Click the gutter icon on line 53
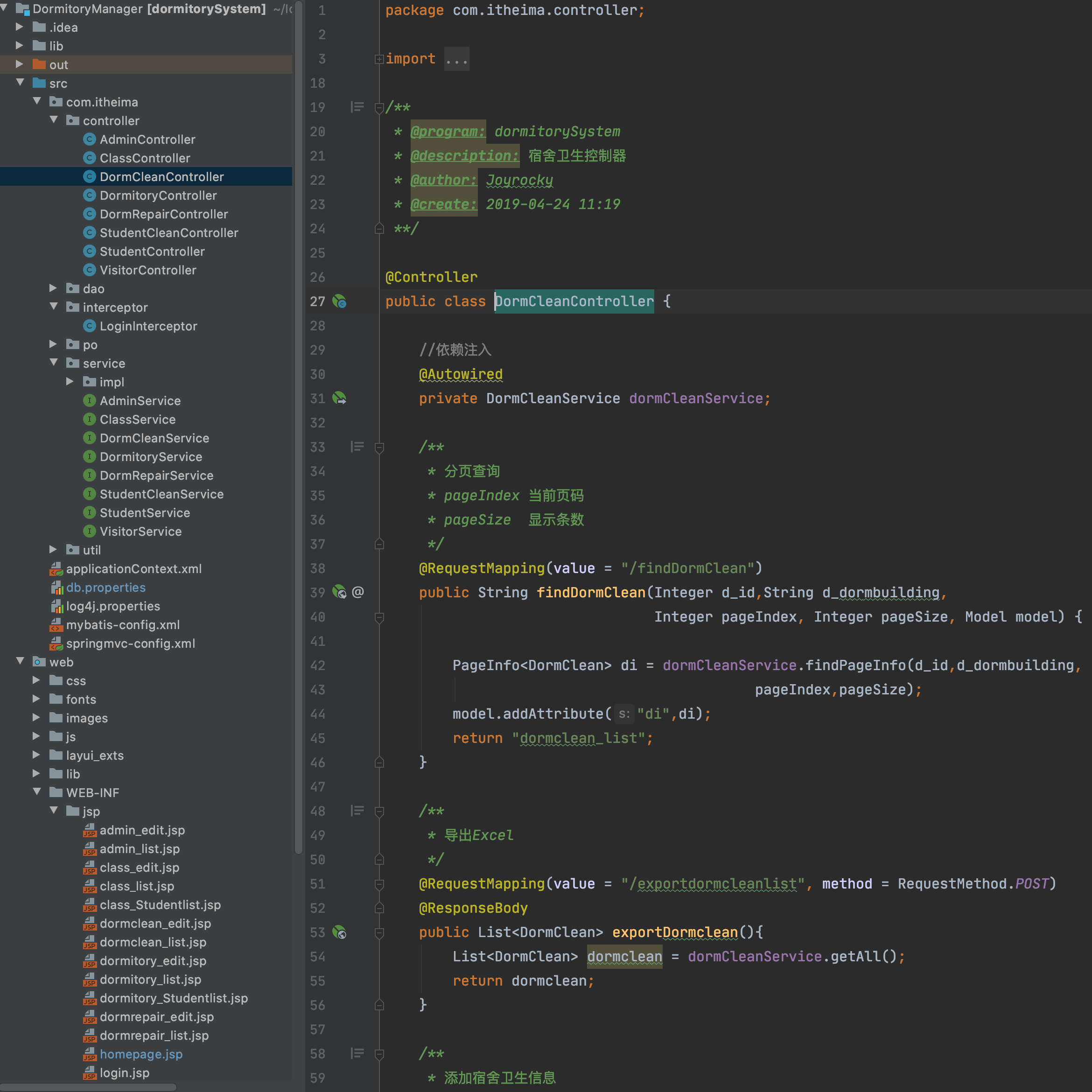 point(339,932)
